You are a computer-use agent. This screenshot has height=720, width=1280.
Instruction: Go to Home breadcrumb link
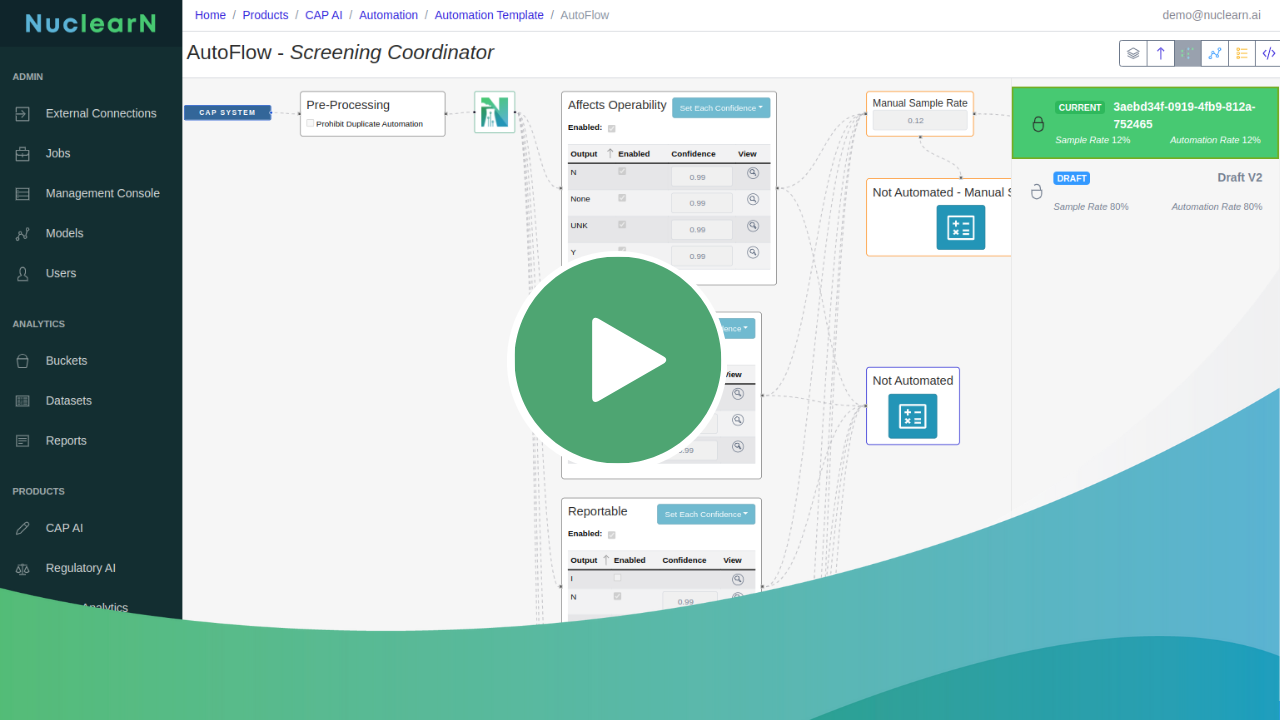(x=210, y=15)
